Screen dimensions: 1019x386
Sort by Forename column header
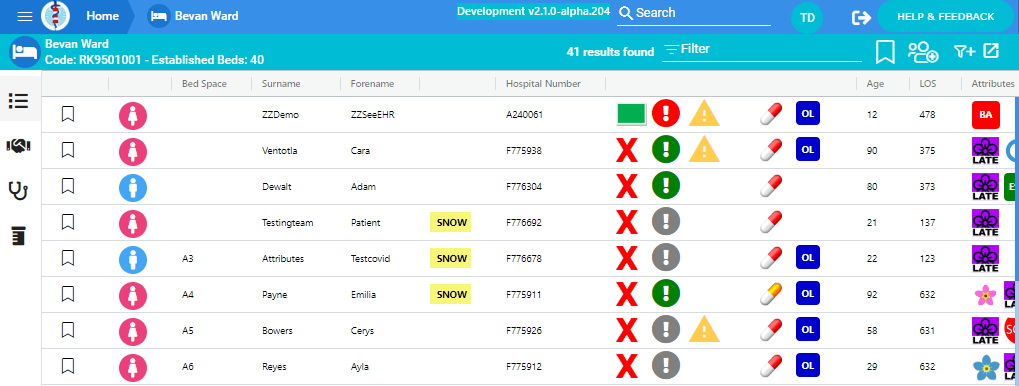click(x=372, y=84)
